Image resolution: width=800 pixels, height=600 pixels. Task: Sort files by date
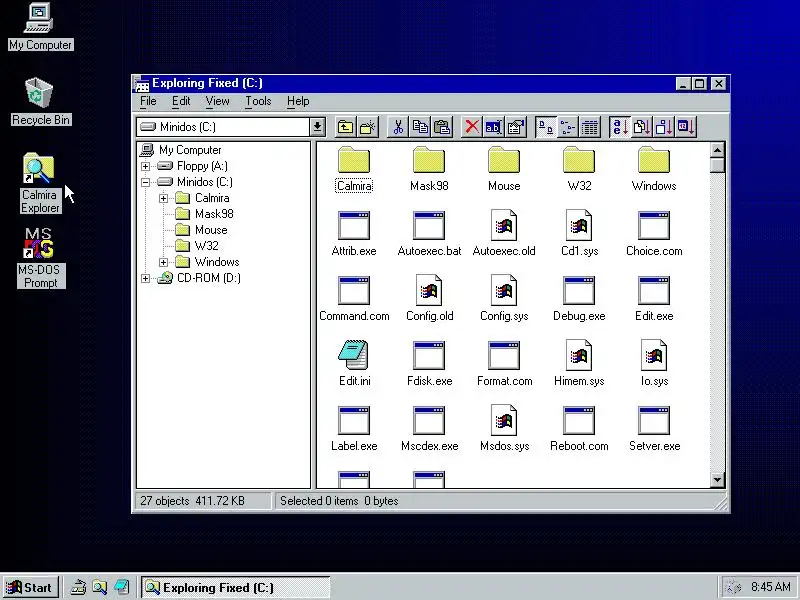pos(686,127)
